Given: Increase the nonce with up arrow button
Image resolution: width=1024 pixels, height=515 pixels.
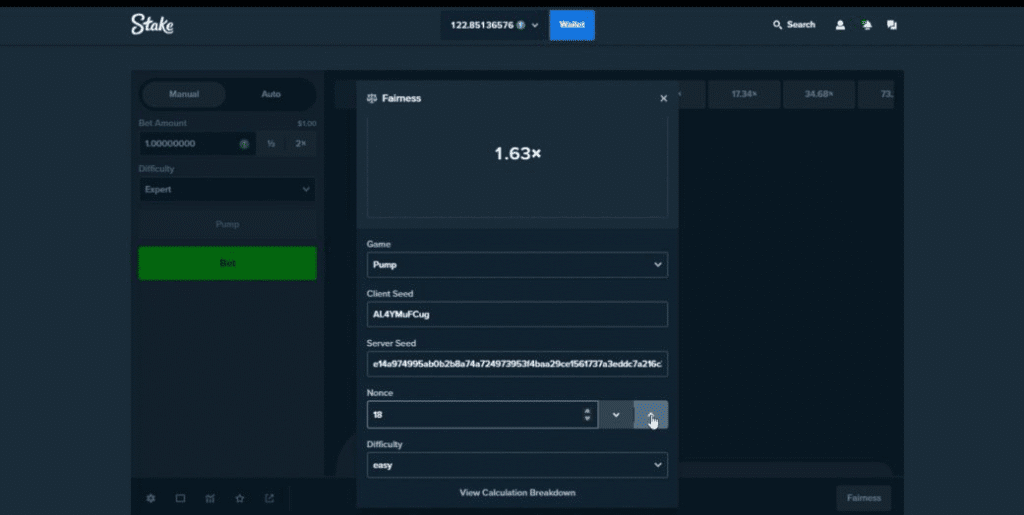Looking at the screenshot, I should [651, 415].
